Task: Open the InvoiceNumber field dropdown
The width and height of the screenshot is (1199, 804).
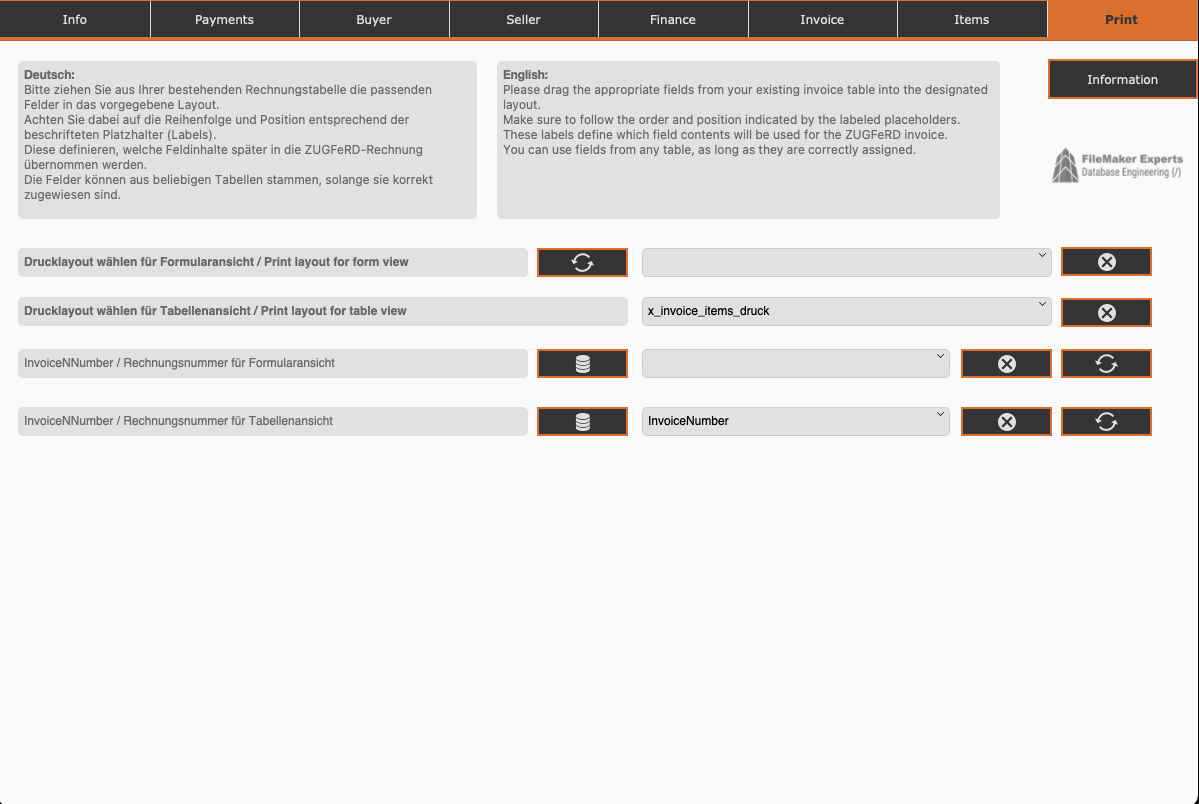Action: (795, 421)
